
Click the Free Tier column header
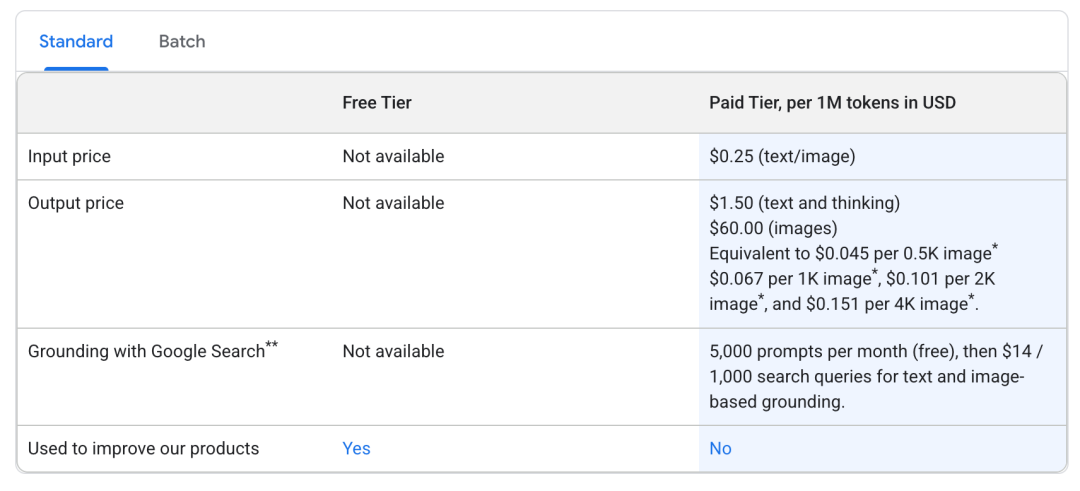376,103
